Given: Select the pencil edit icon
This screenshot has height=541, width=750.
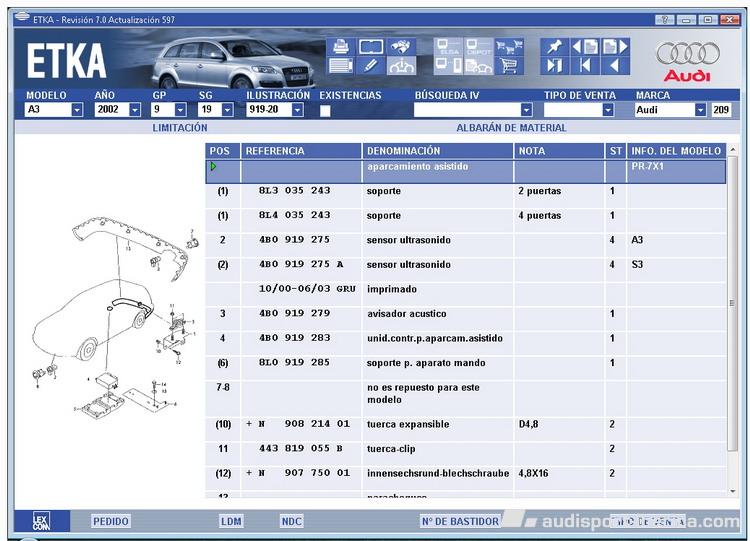Looking at the screenshot, I should click(371, 66).
